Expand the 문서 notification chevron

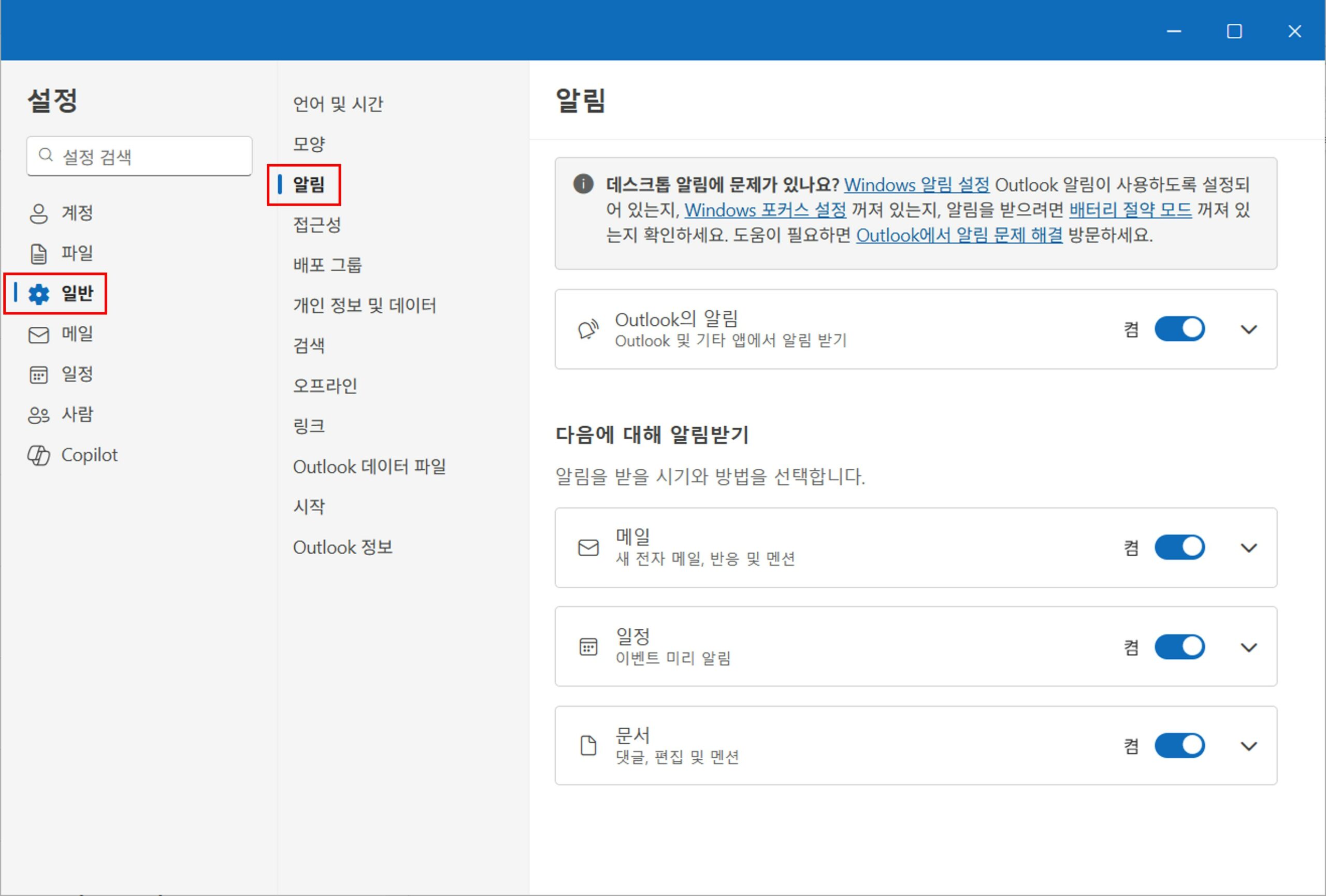point(1248,746)
